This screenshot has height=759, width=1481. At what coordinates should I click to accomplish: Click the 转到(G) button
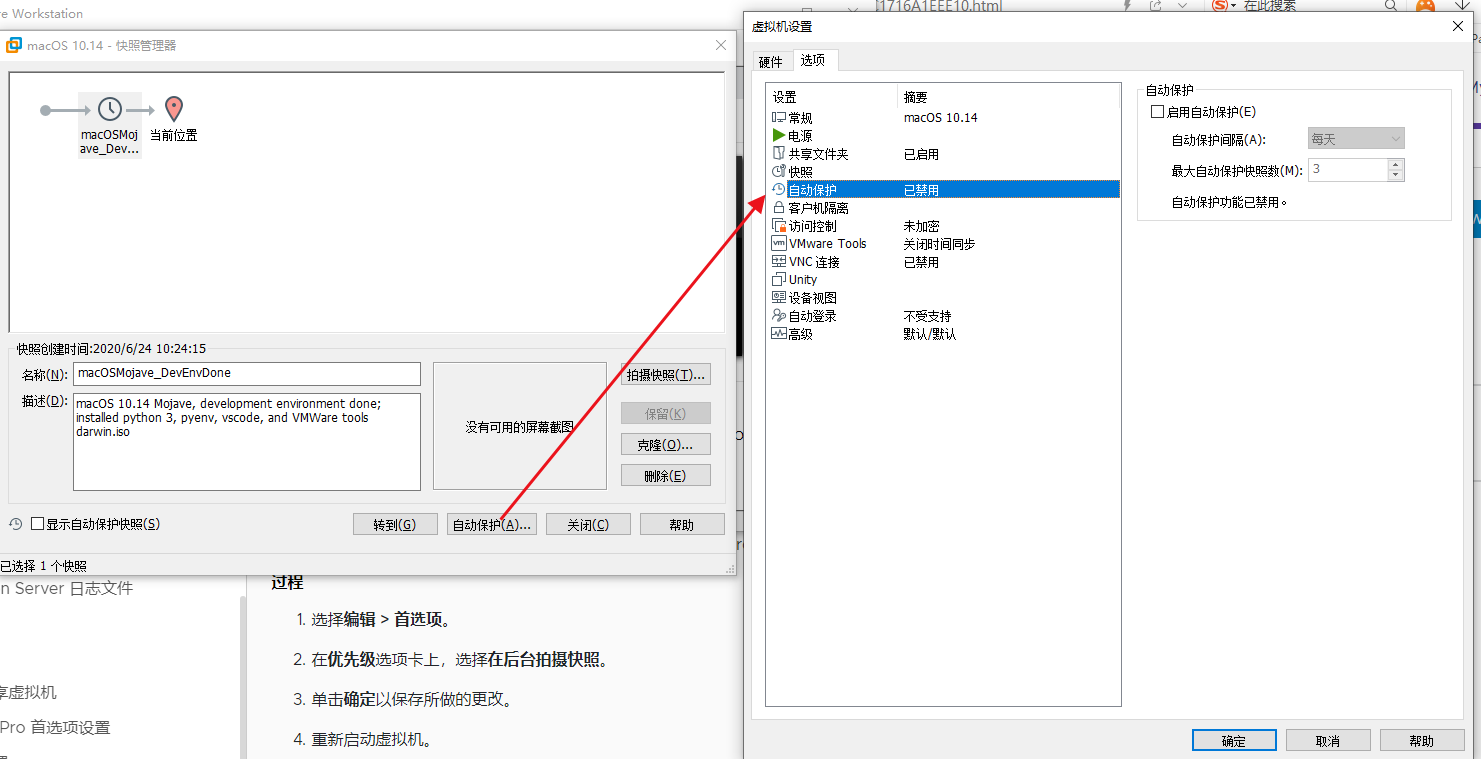point(394,525)
